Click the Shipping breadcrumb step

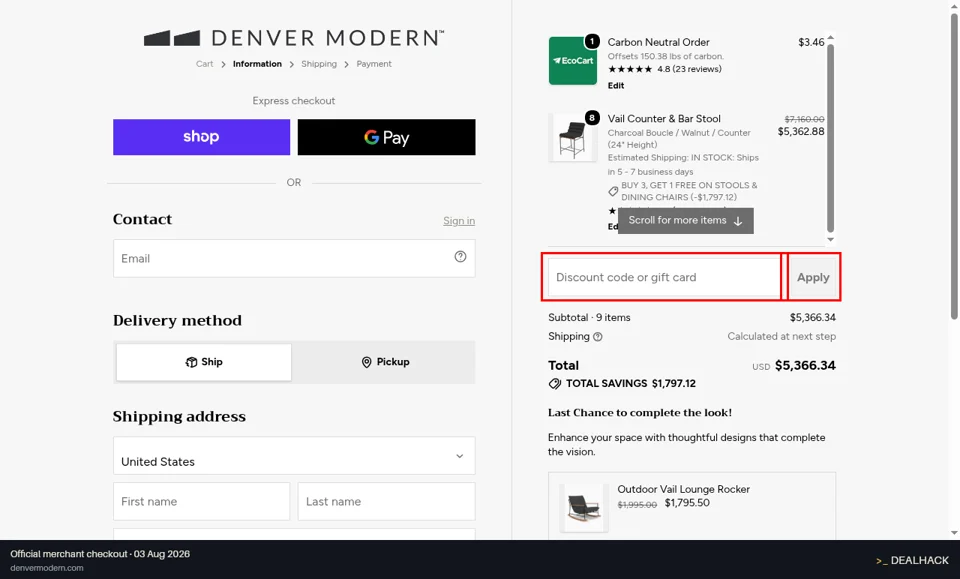pos(319,64)
